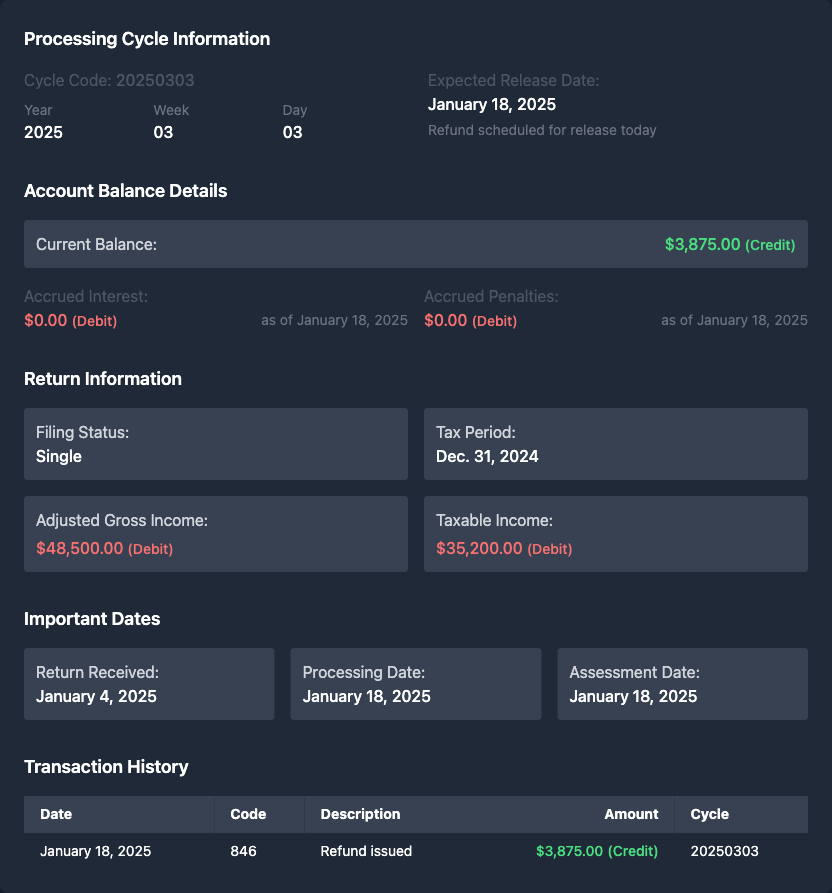
Task: Click the Current Balance row
Action: (415, 244)
